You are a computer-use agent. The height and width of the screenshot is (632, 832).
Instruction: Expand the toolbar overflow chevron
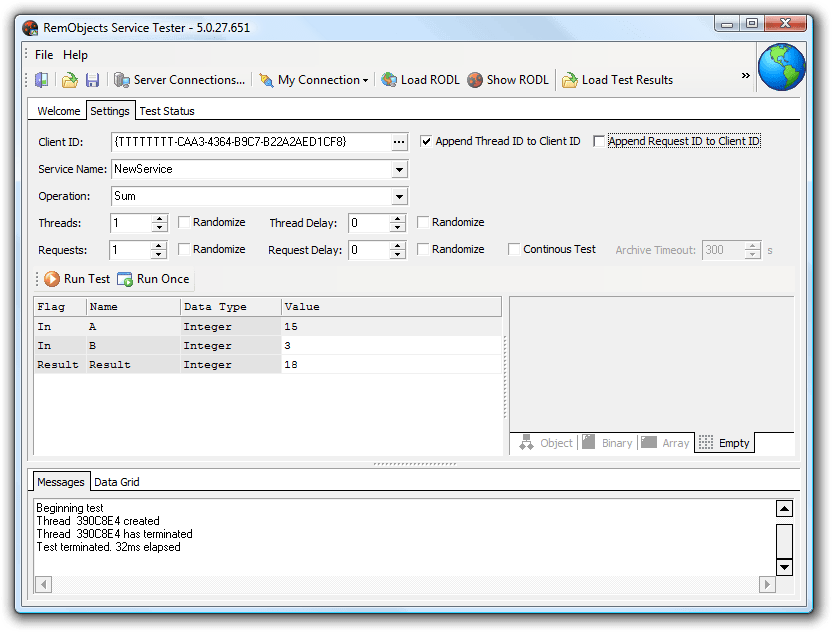pyautogui.click(x=746, y=76)
